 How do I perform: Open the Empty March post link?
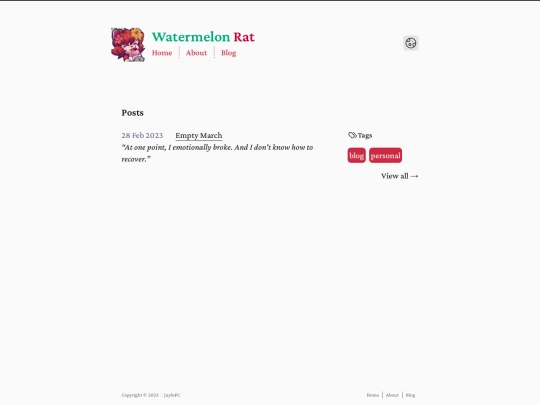coord(199,135)
